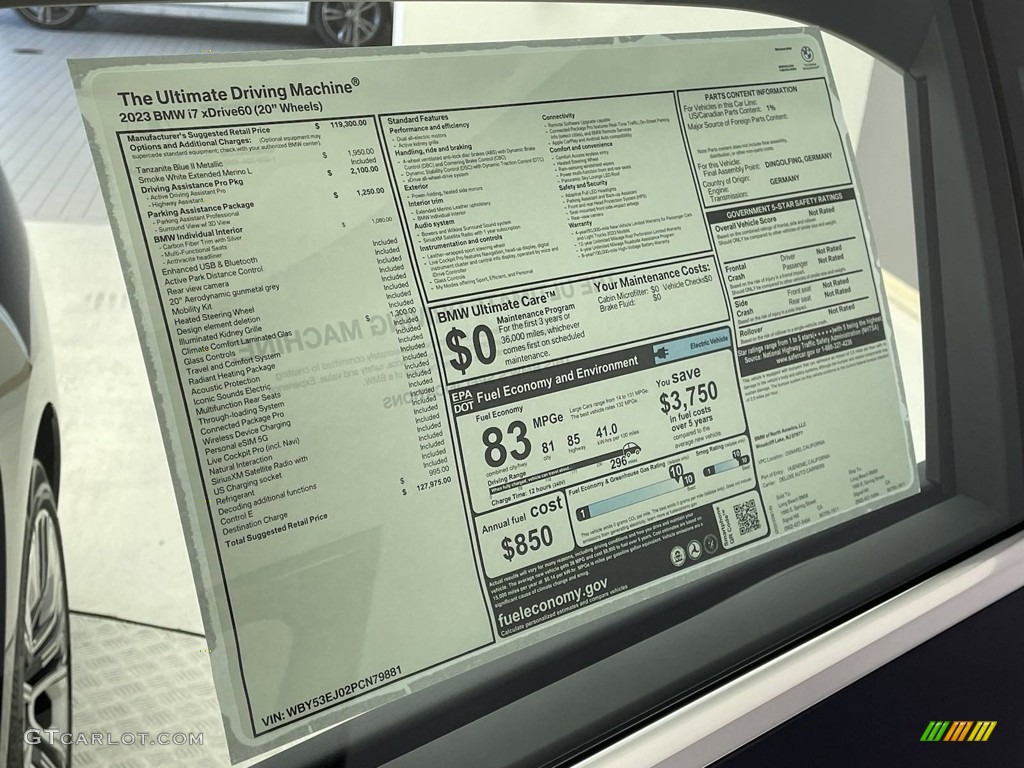Click the Wireless Device Charging line

246,432
